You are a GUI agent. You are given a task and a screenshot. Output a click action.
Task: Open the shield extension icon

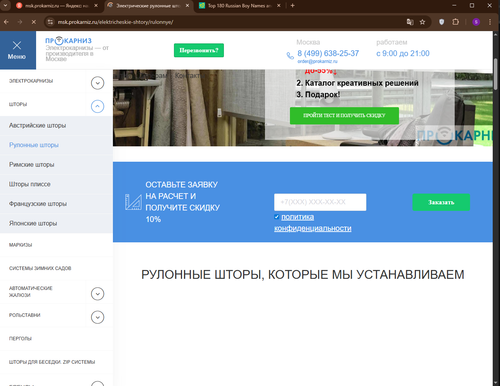pos(442,22)
